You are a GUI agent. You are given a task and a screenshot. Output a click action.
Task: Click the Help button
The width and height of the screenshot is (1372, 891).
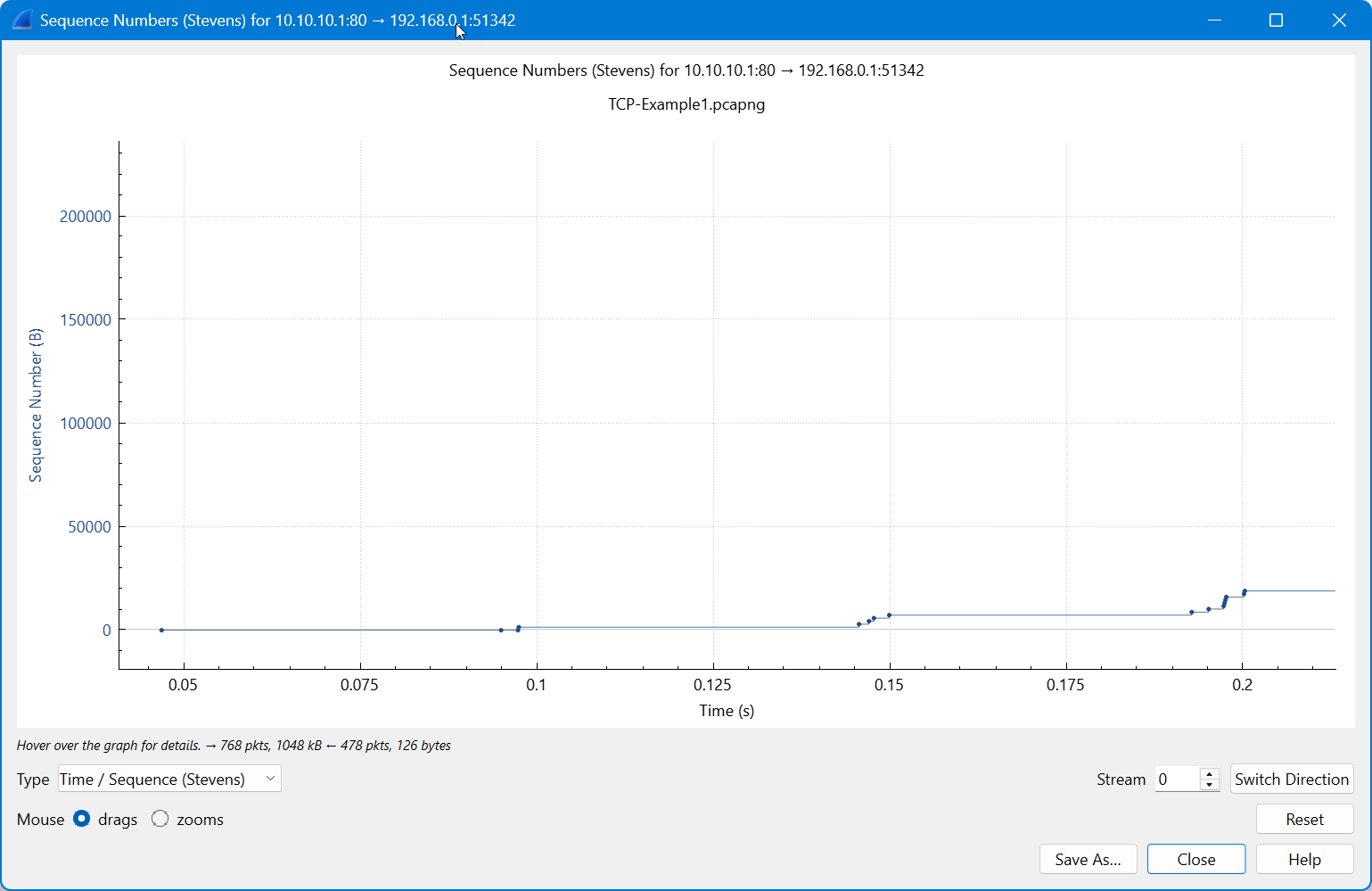[1304, 859]
